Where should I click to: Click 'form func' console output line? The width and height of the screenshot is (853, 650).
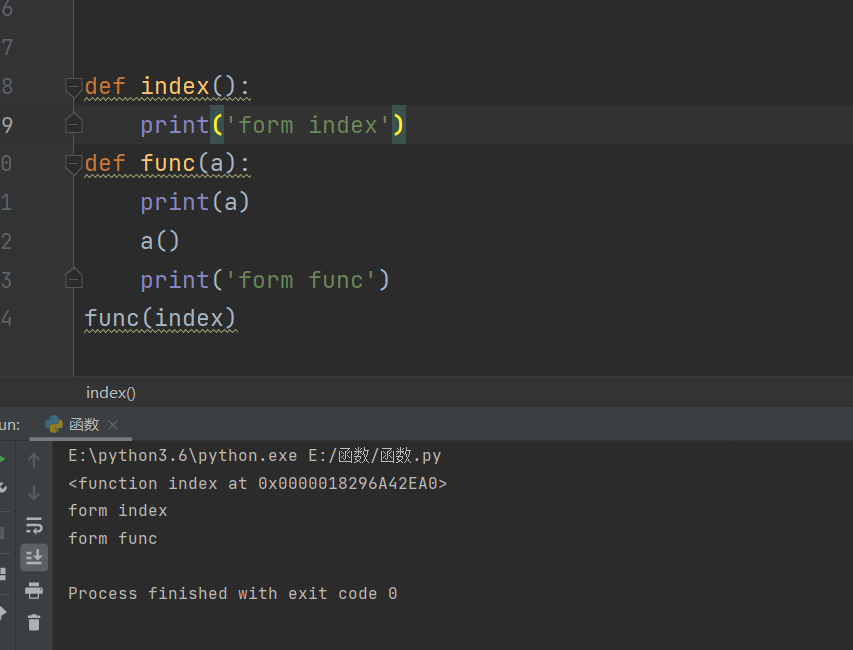pos(113,538)
